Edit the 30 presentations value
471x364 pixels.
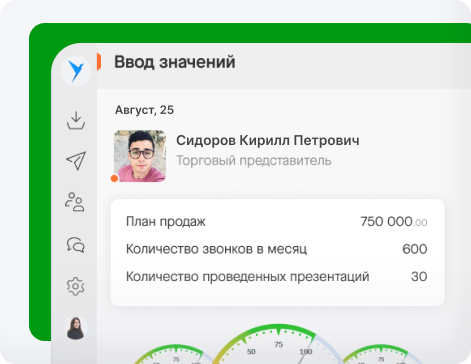(419, 277)
